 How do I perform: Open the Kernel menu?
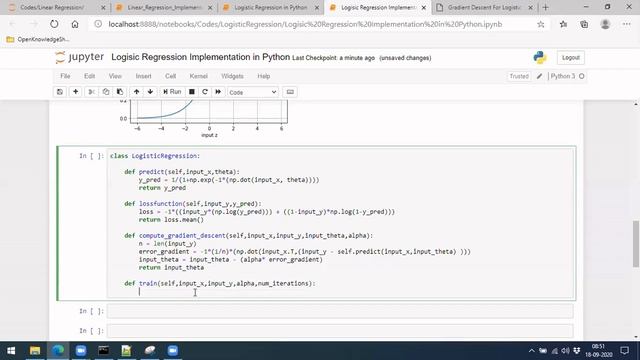[x=198, y=76]
